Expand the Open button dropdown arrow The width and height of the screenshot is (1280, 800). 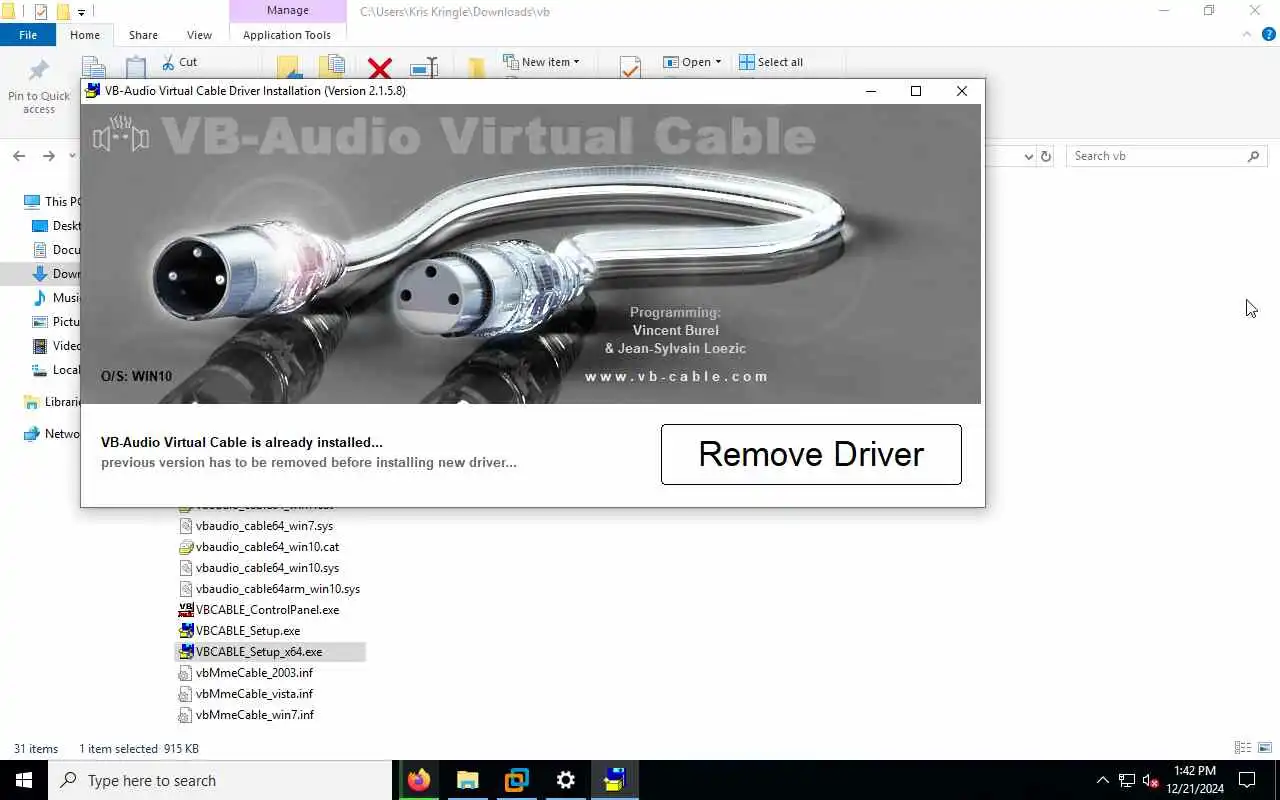718,62
